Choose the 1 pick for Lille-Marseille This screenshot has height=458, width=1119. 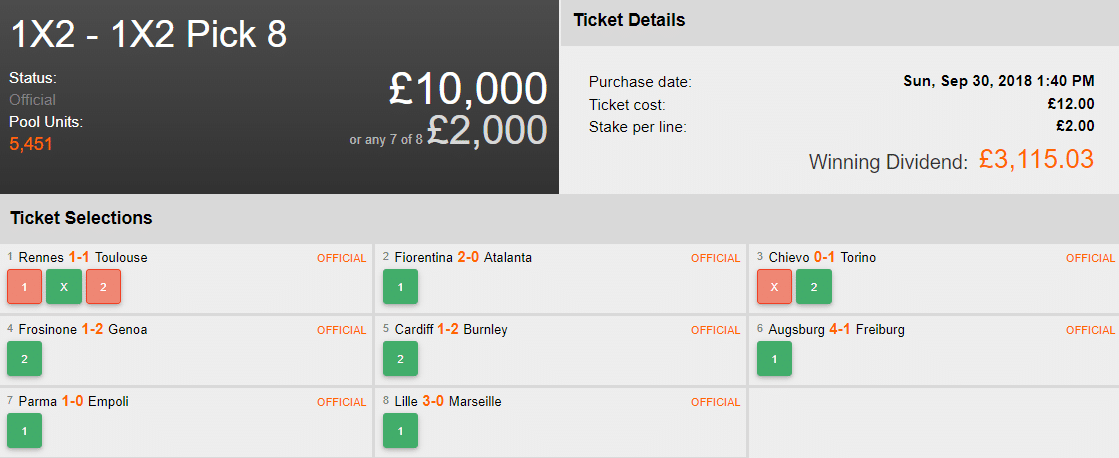tap(400, 430)
